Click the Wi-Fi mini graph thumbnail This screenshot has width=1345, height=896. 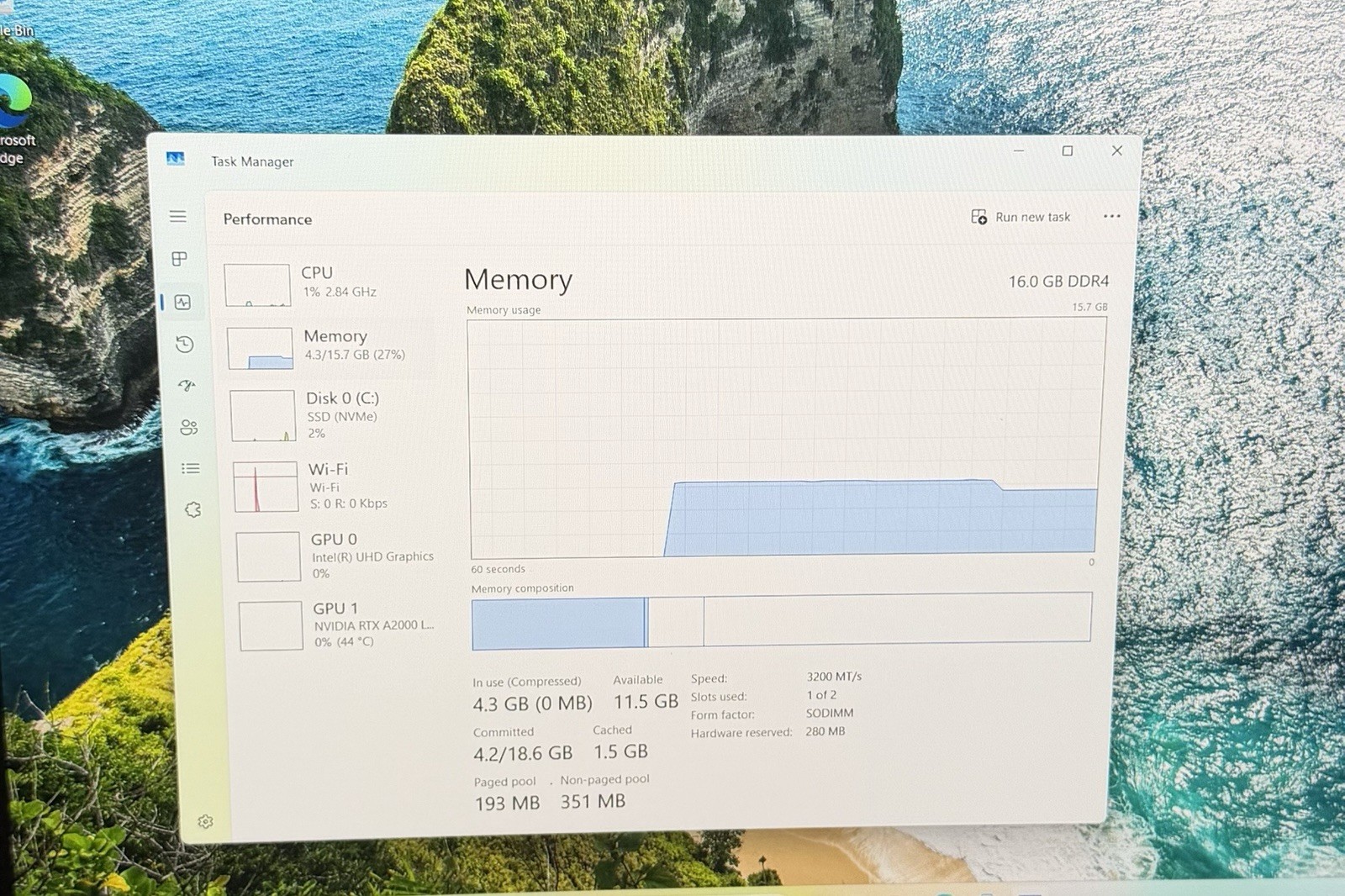pos(266,486)
